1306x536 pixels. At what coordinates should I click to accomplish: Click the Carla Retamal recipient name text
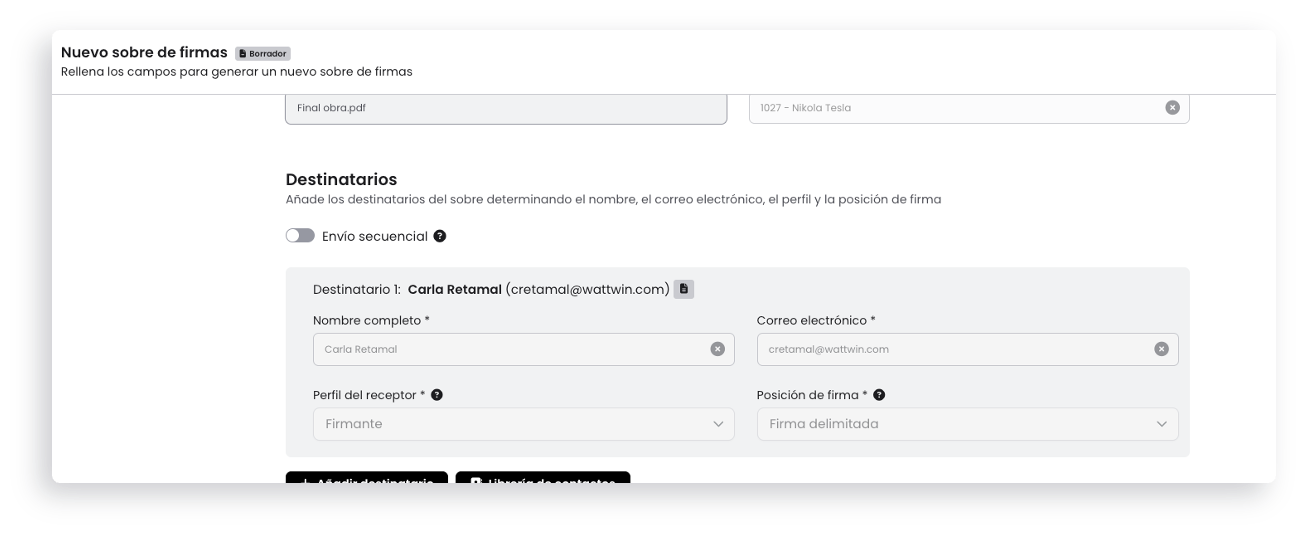(x=455, y=289)
